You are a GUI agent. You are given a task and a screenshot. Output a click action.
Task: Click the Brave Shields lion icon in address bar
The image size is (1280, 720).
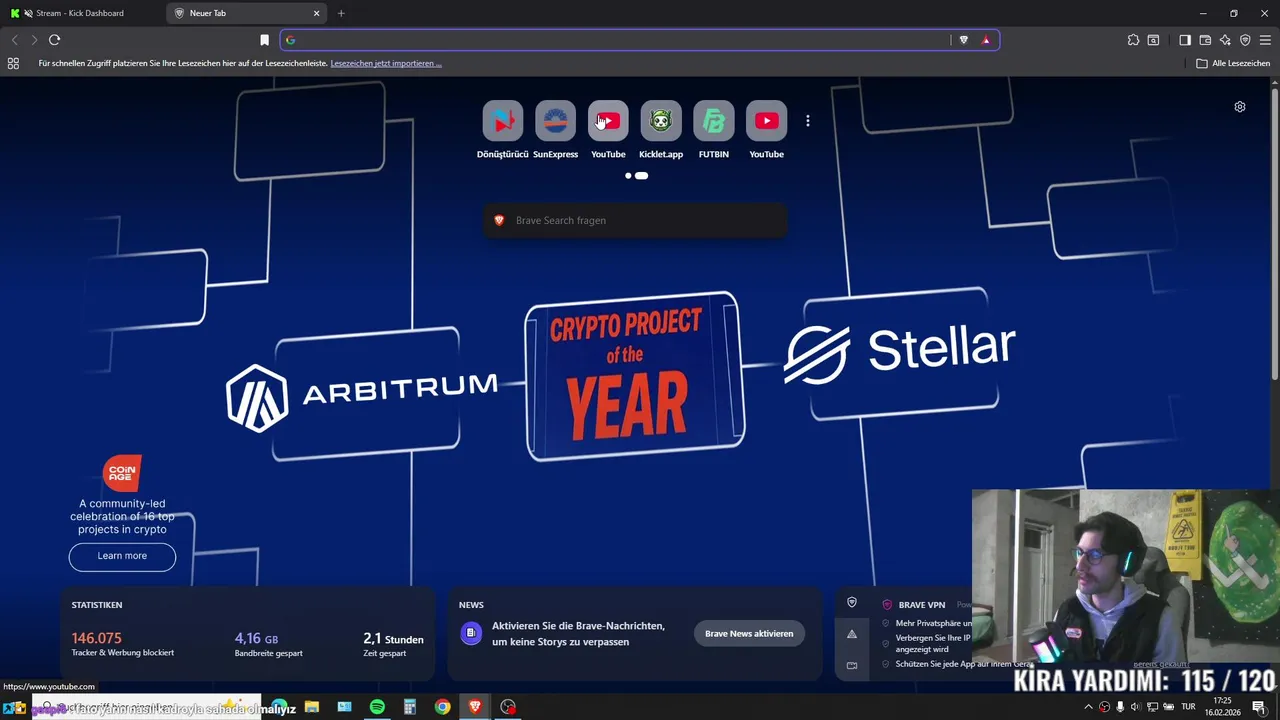[x=963, y=40]
